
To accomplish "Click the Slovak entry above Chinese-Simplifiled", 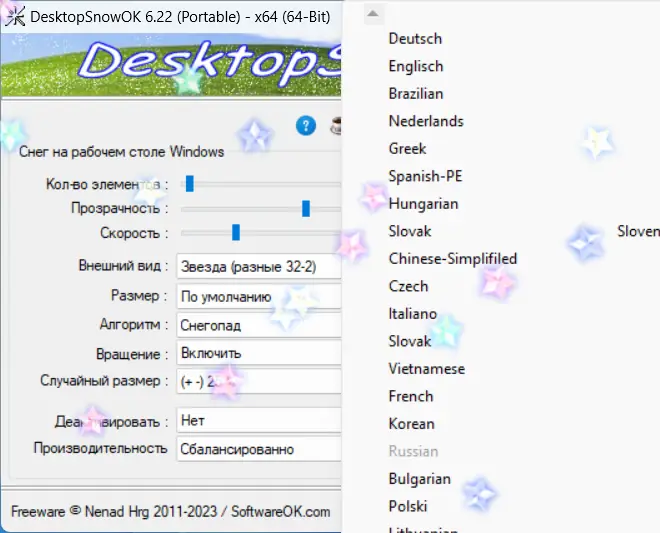I will (x=410, y=231).
